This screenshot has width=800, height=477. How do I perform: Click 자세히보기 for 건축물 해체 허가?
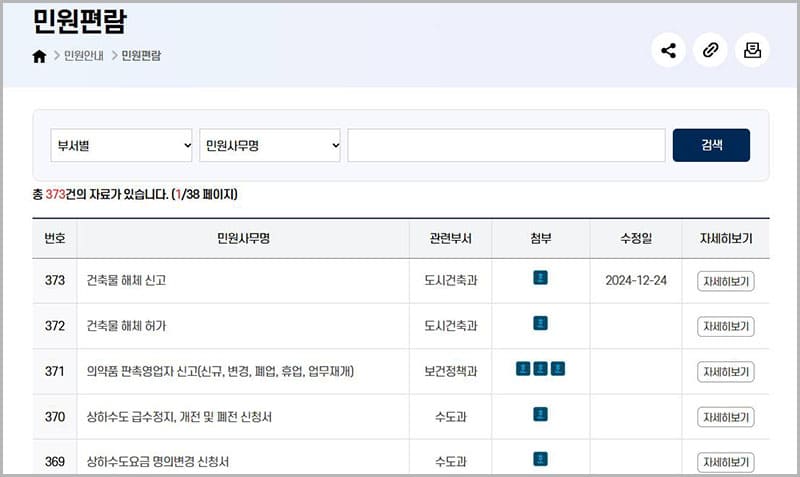(x=725, y=327)
